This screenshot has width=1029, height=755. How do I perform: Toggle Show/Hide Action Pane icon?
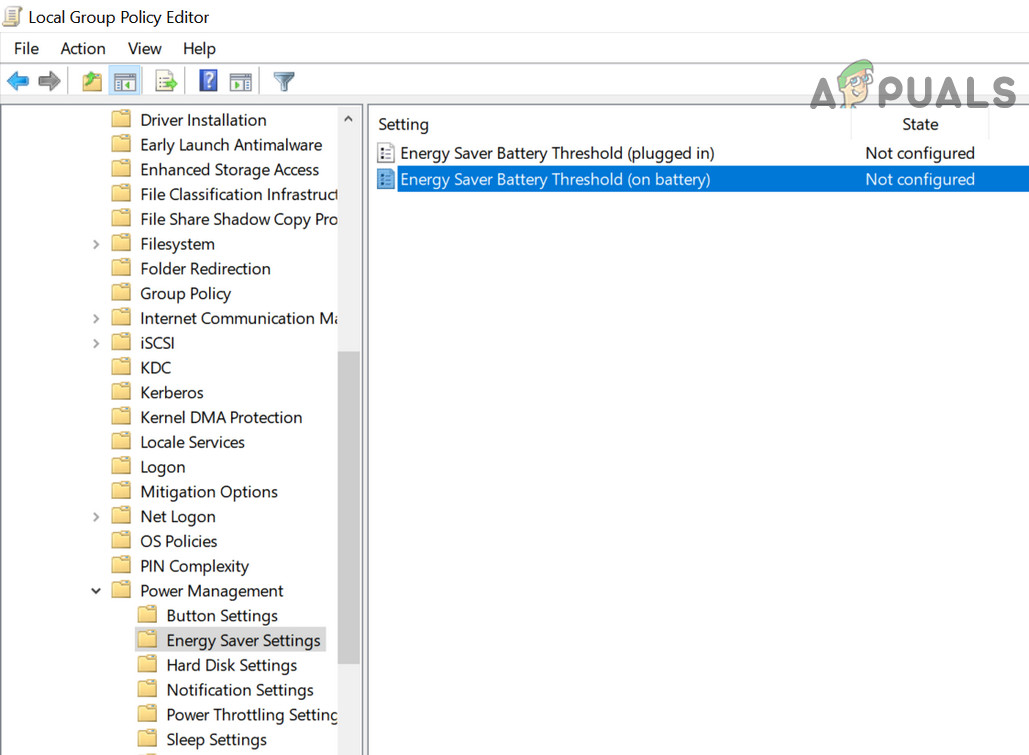(x=240, y=82)
